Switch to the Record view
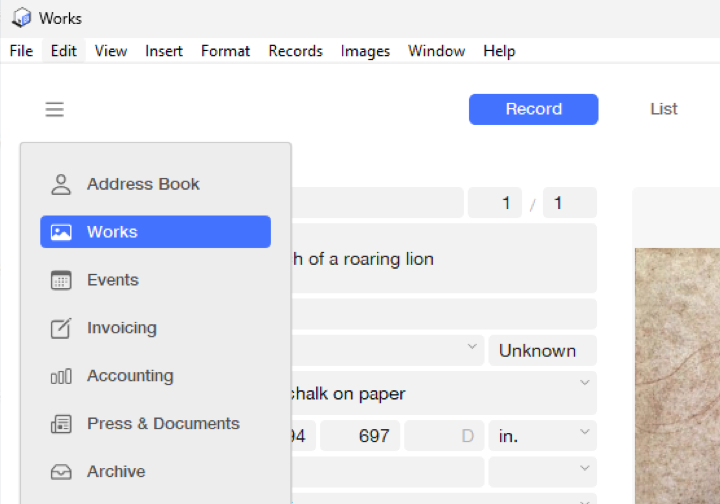This screenshot has width=720, height=504. tap(534, 109)
